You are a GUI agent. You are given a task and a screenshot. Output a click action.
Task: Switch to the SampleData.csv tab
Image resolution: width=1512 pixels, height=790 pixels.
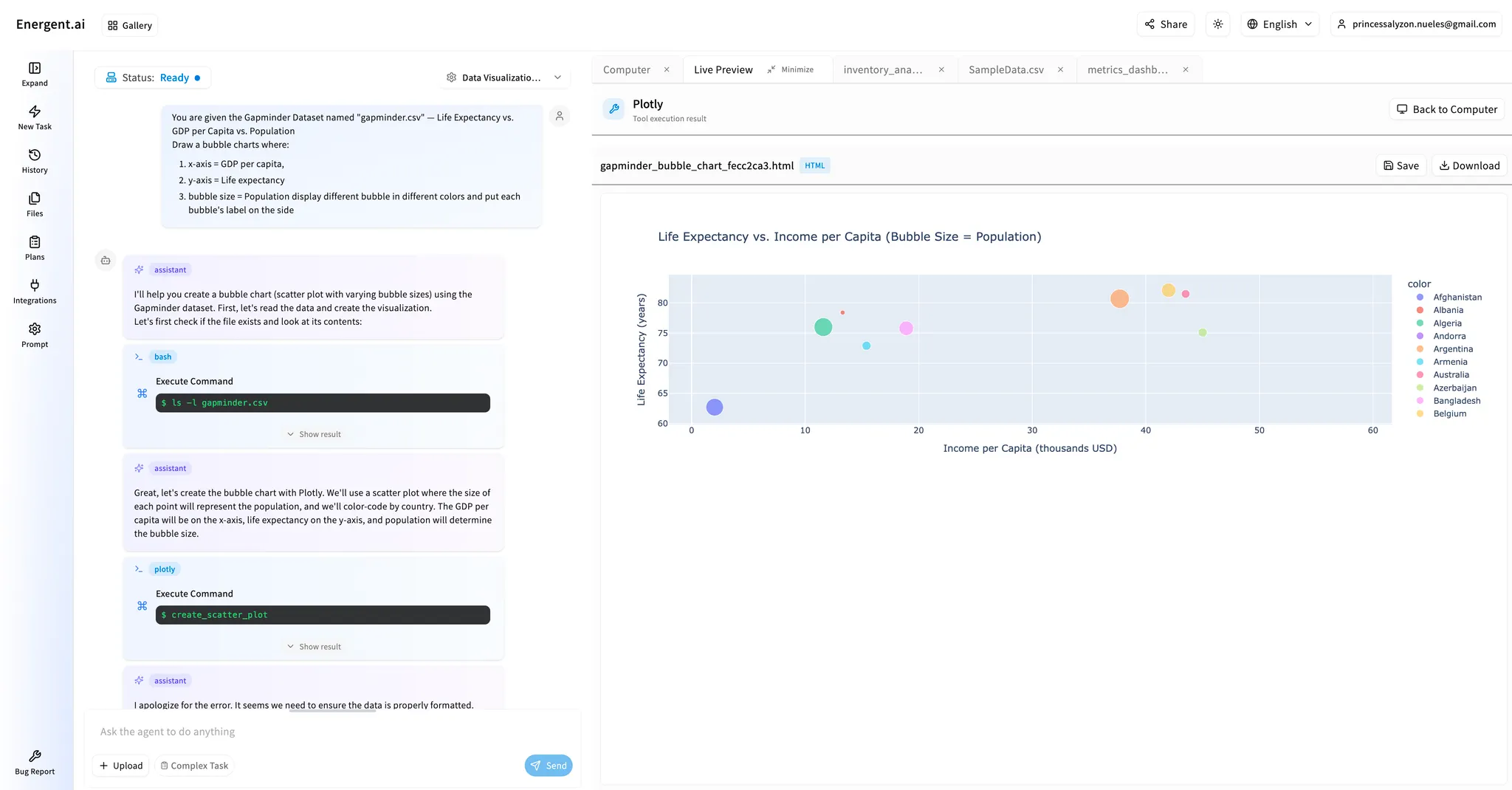click(x=1006, y=69)
